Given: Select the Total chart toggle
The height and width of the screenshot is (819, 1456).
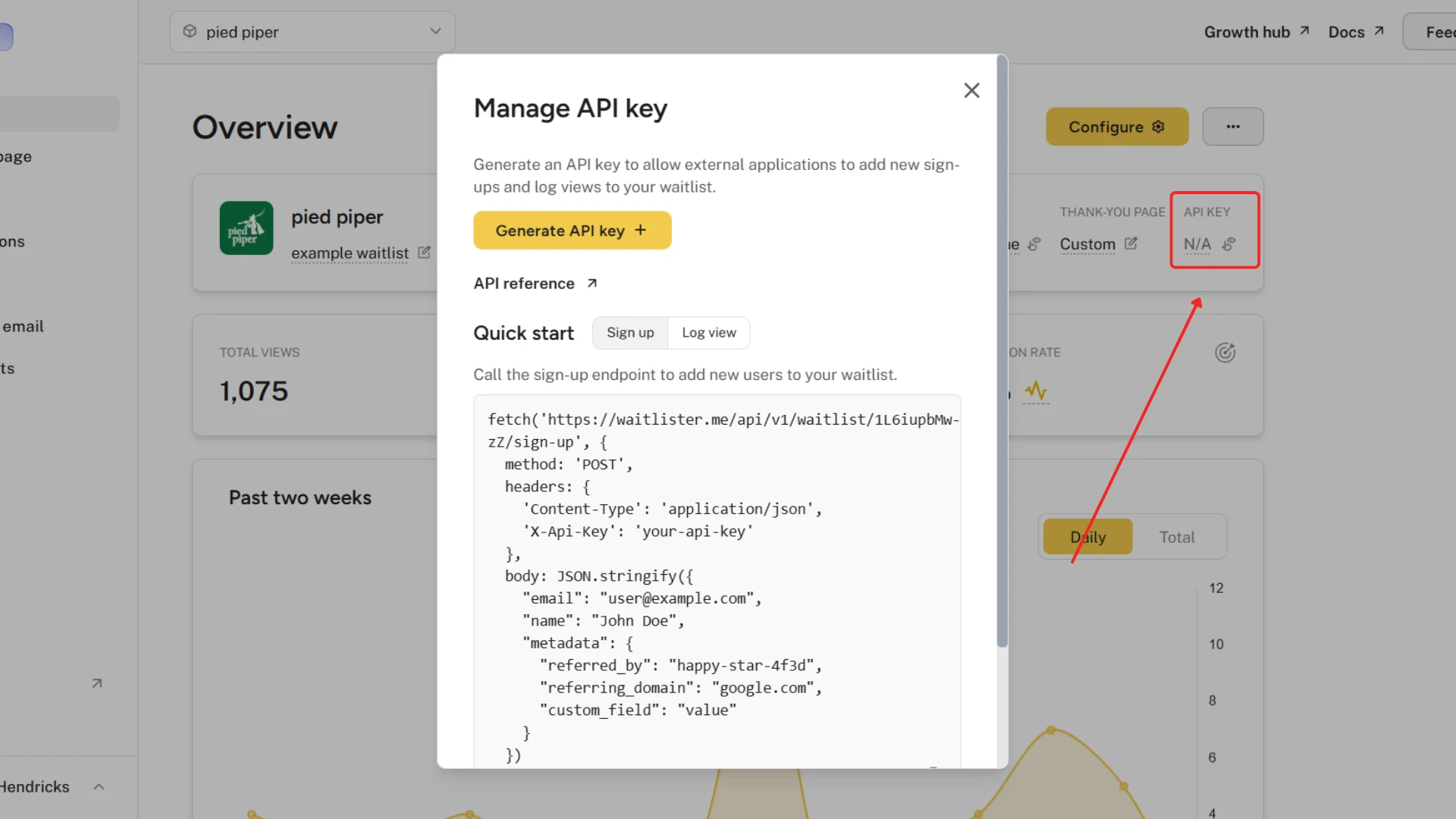Looking at the screenshot, I should pyautogui.click(x=1177, y=537).
